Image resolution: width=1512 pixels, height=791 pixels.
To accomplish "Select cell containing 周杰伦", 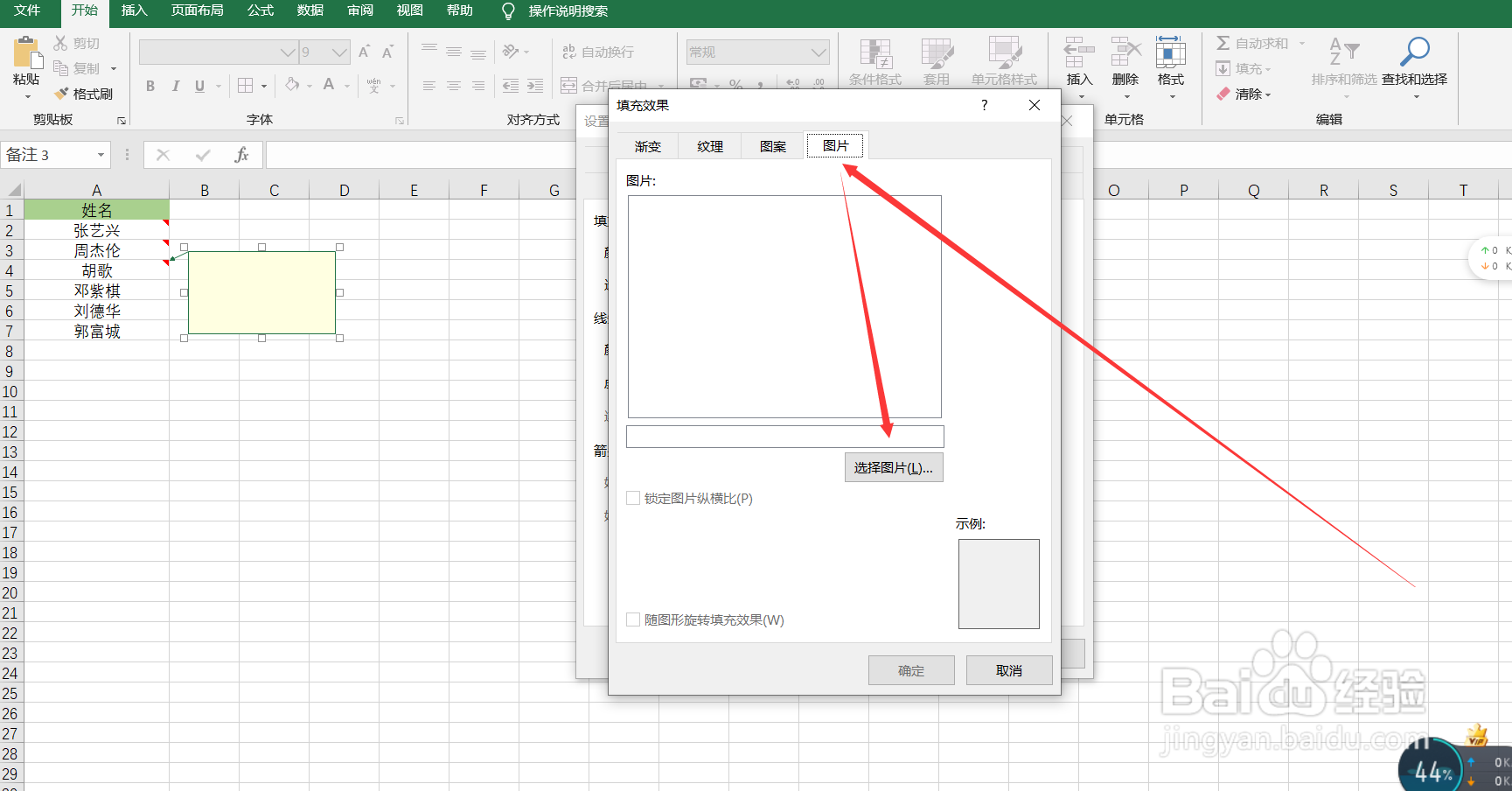I will (x=97, y=251).
